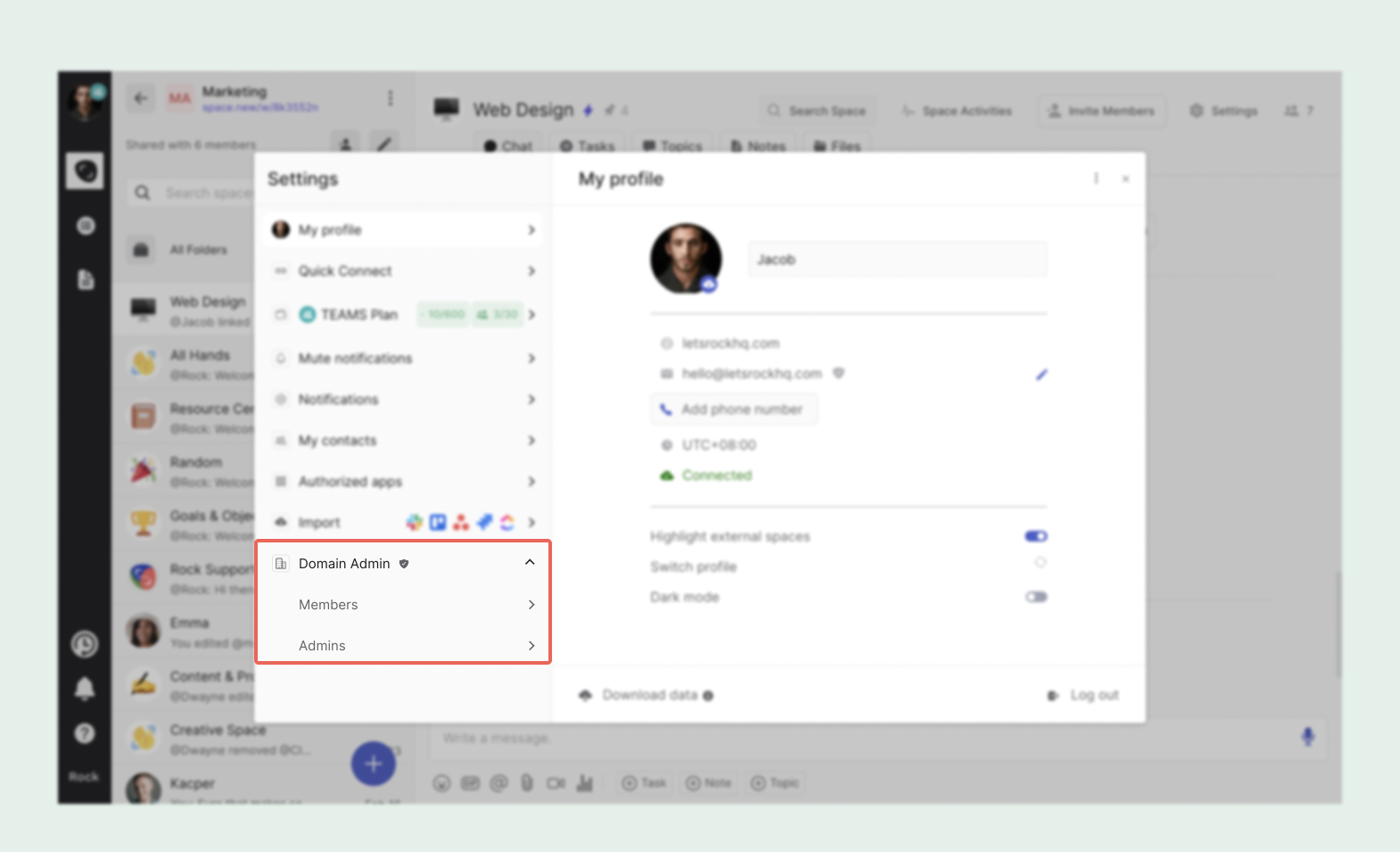Switch to the Topics tab

coord(672,146)
